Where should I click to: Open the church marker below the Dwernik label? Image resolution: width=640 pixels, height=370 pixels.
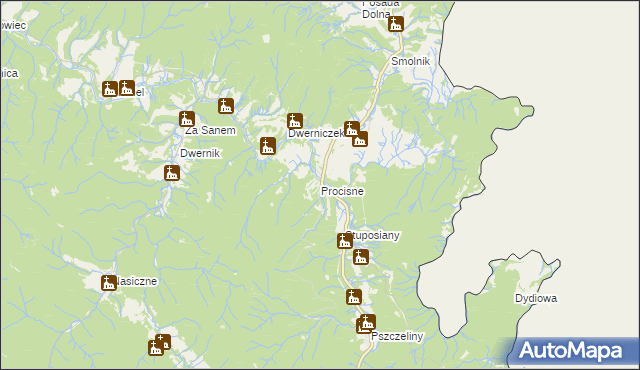[172, 173]
